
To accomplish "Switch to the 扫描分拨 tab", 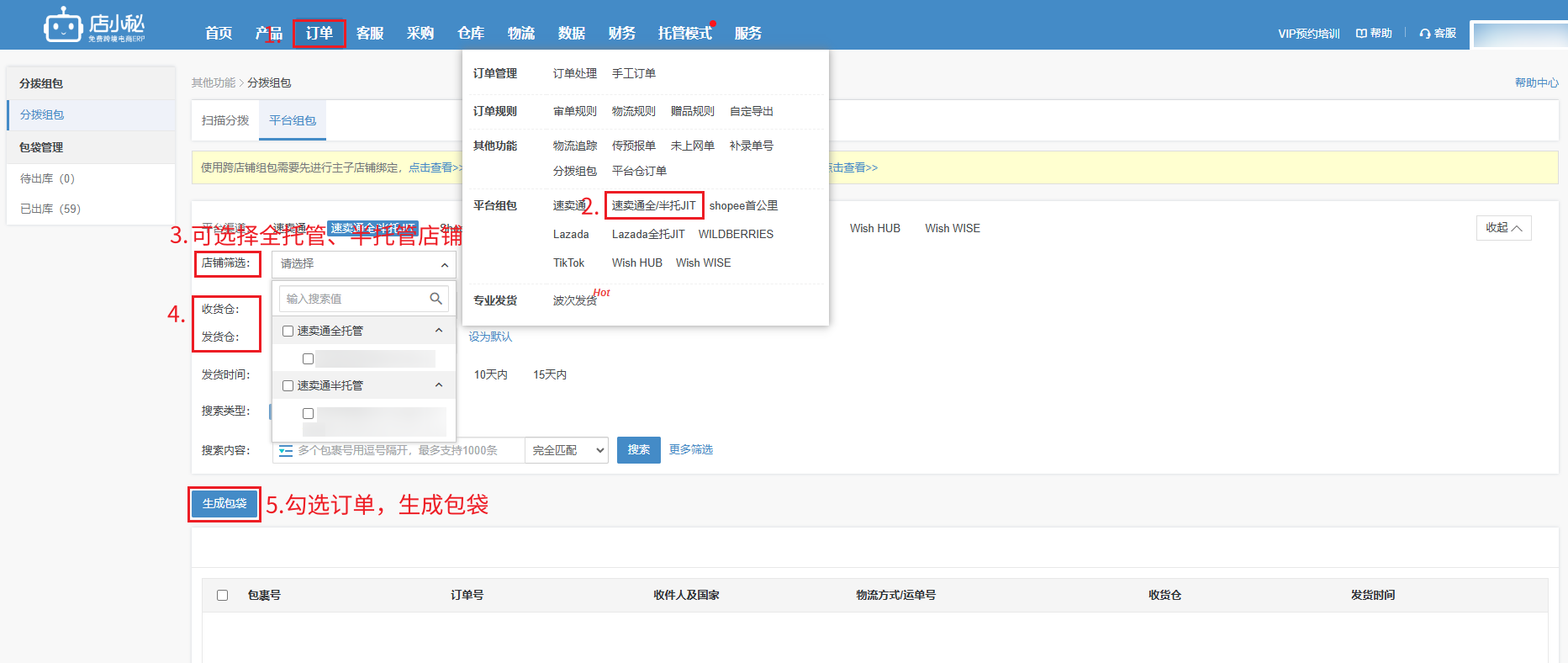I will 225,120.
